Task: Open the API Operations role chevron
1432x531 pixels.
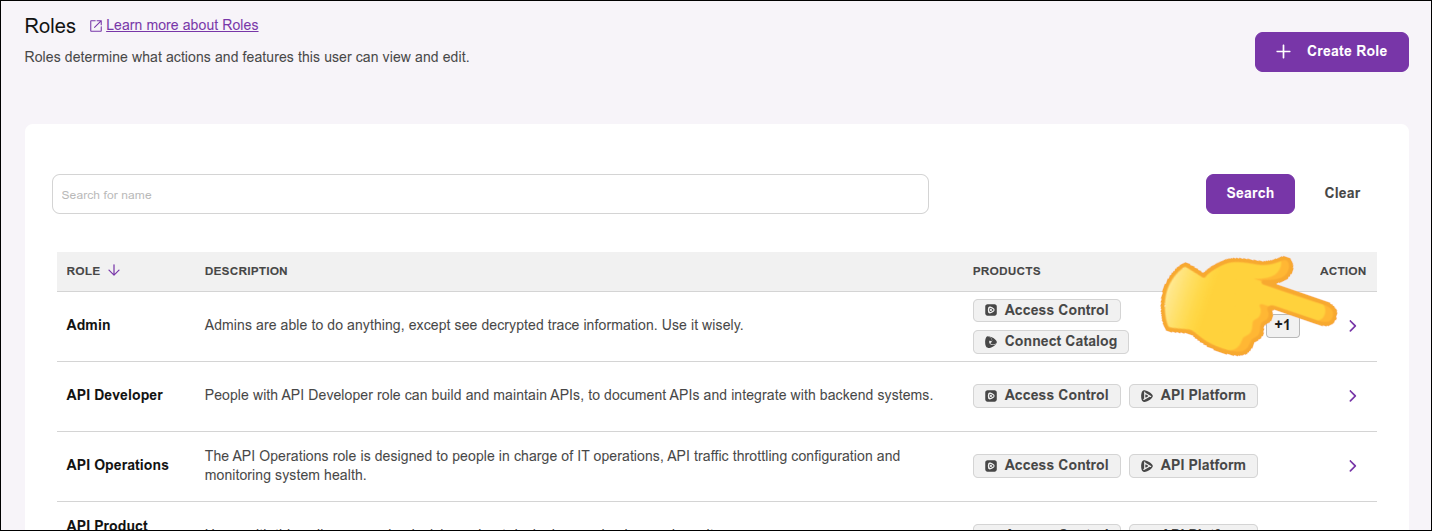Action: [1353, 466]
